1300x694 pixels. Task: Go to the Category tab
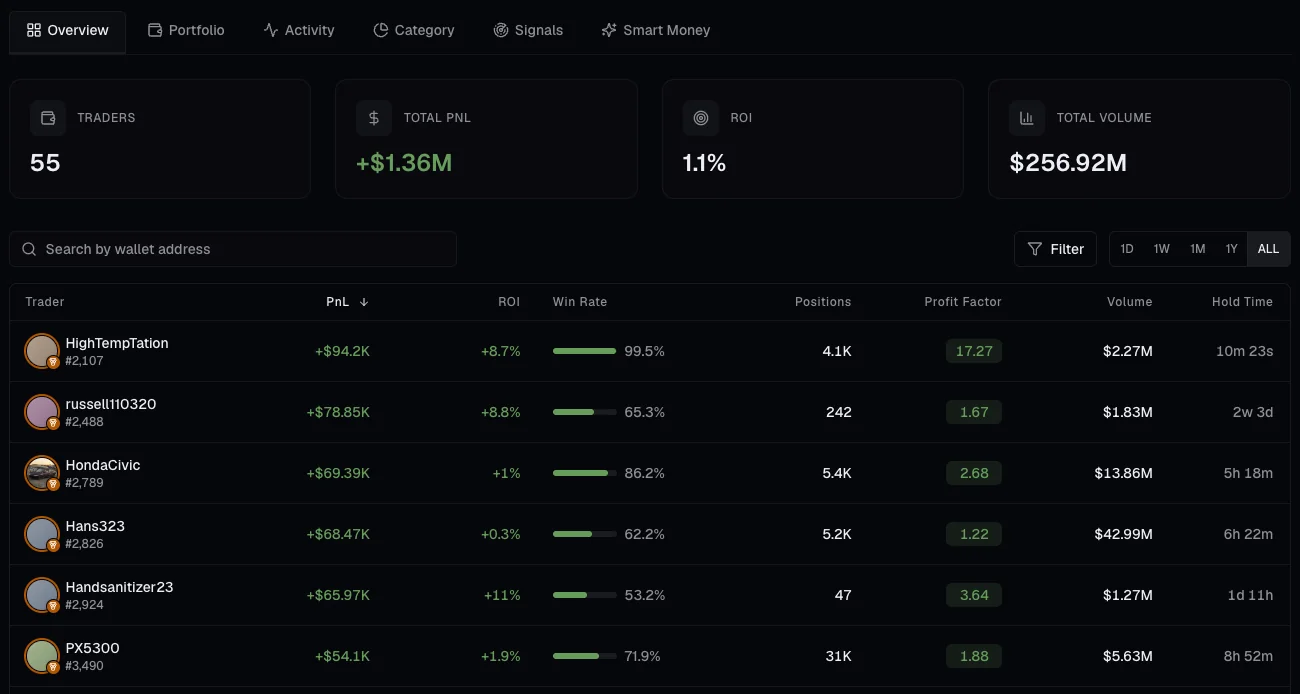point(414,30)
